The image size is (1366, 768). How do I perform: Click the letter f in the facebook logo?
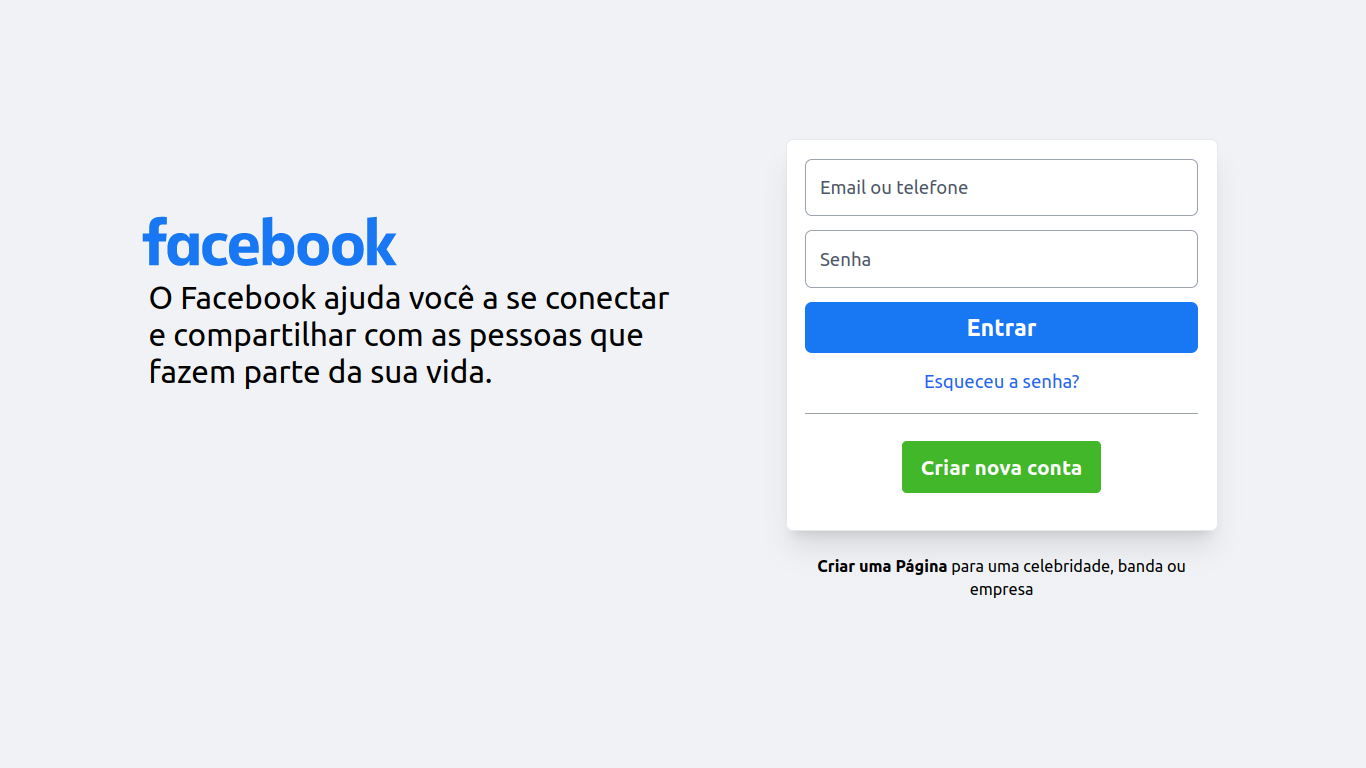(153, 241)
